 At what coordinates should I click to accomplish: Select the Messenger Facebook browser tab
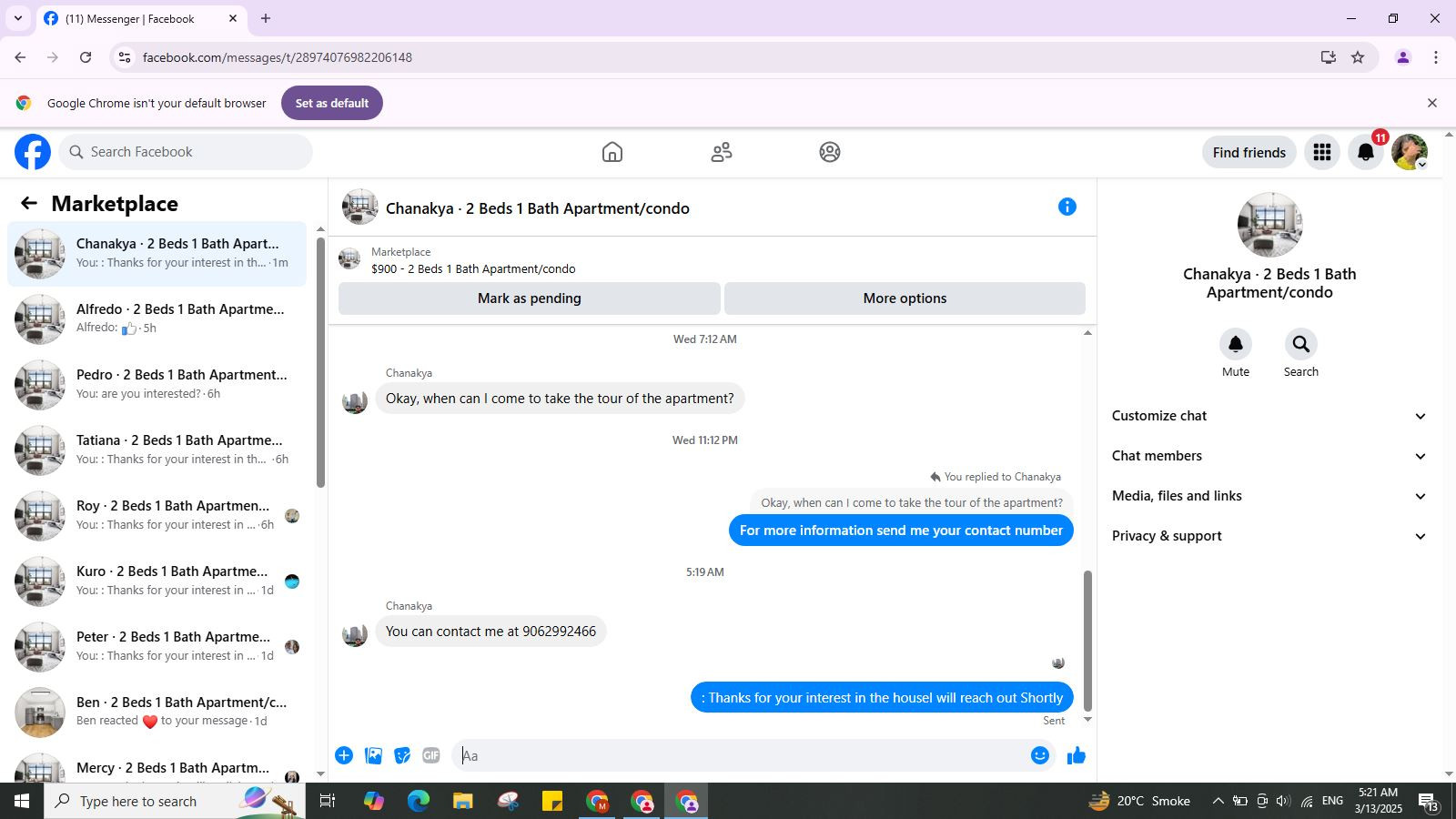coord(141,18)
